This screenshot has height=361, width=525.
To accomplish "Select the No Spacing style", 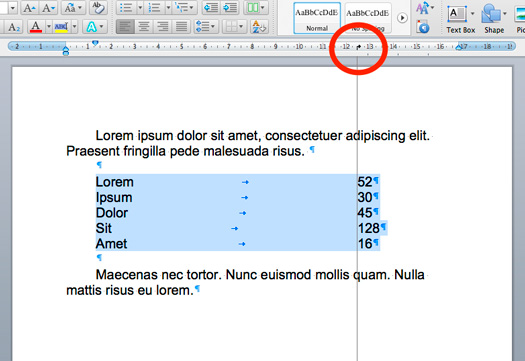I will [x=368, y=18].
